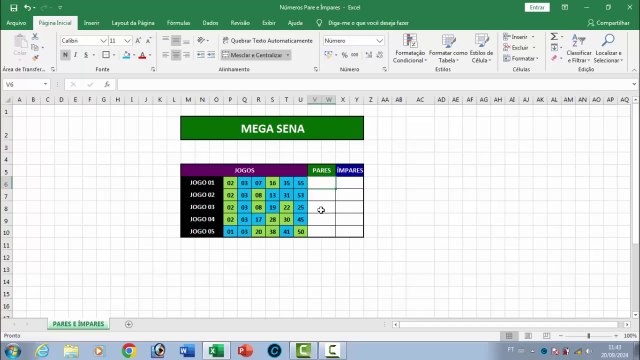Increase font size with the larger A
Viewport: 640px width, 360px height.
[x=138, y=40]
